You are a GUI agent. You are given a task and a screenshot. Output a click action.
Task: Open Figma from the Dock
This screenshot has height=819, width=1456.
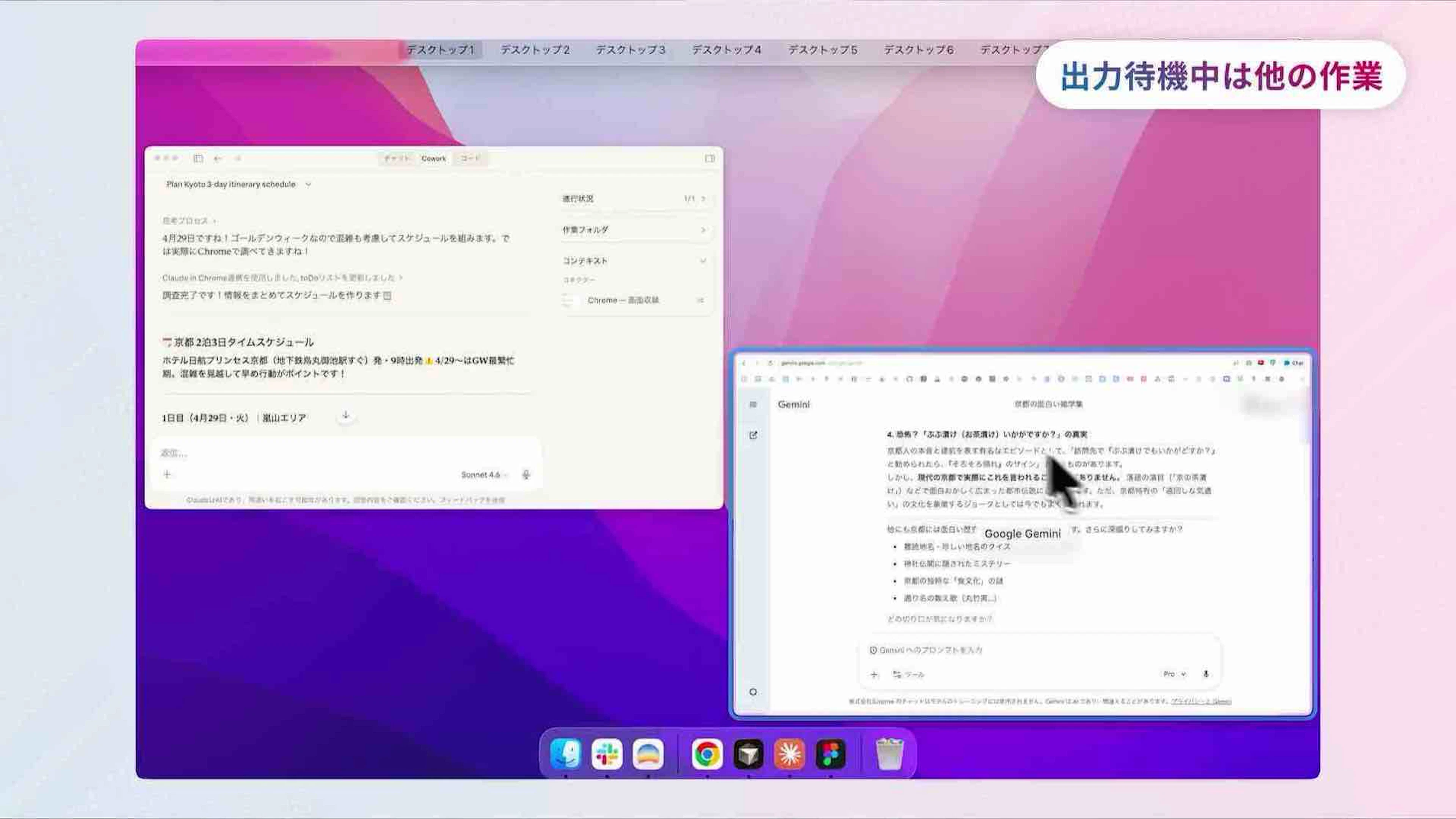pyautogui.click(x=830, y=754)
